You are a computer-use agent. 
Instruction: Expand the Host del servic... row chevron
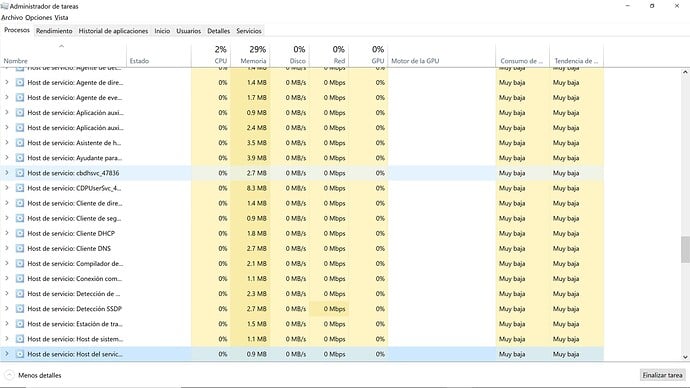pyautogui.click(x=7, y=354)
